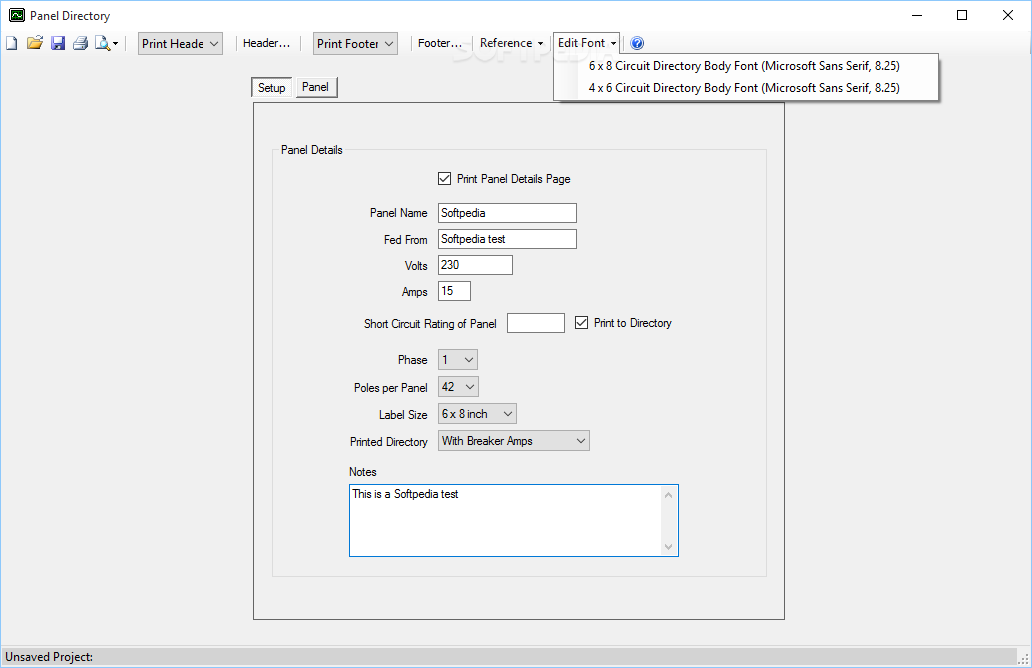Click Notes scrollbar down arrow
Screen dimensions: 1032x668
(x=669, y=547)
